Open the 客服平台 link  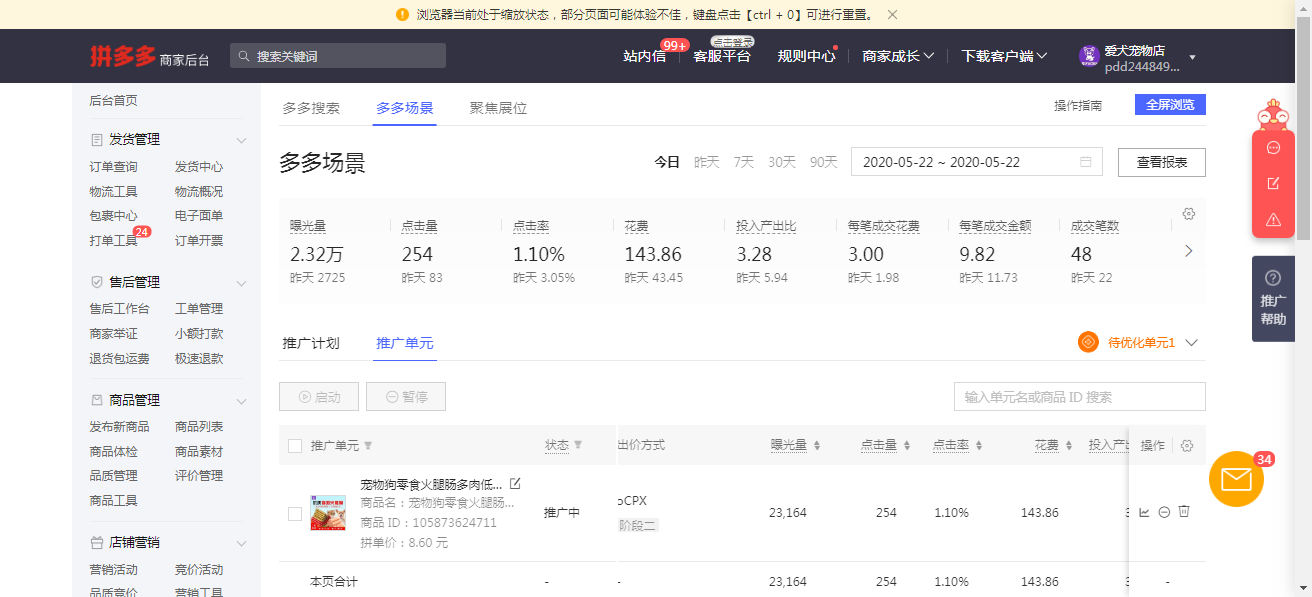(722, 56)
